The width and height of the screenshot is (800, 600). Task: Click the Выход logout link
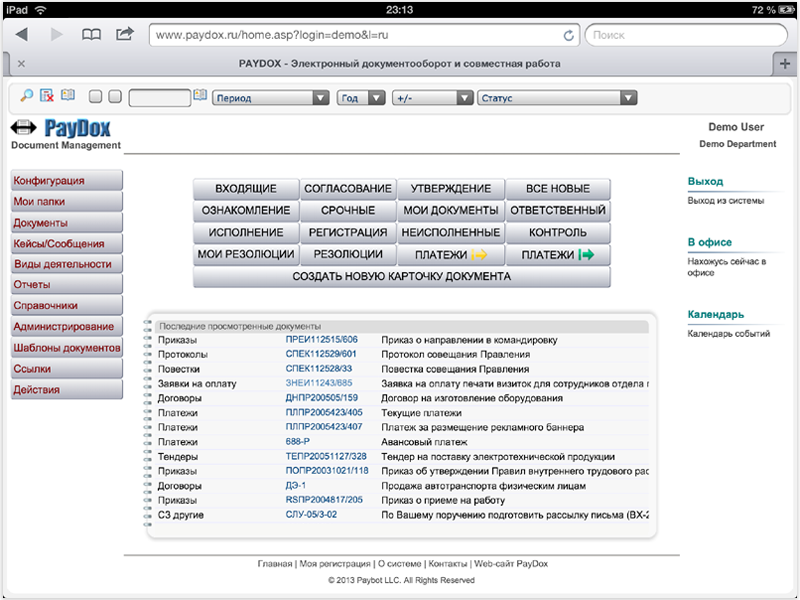click(705, 182)
